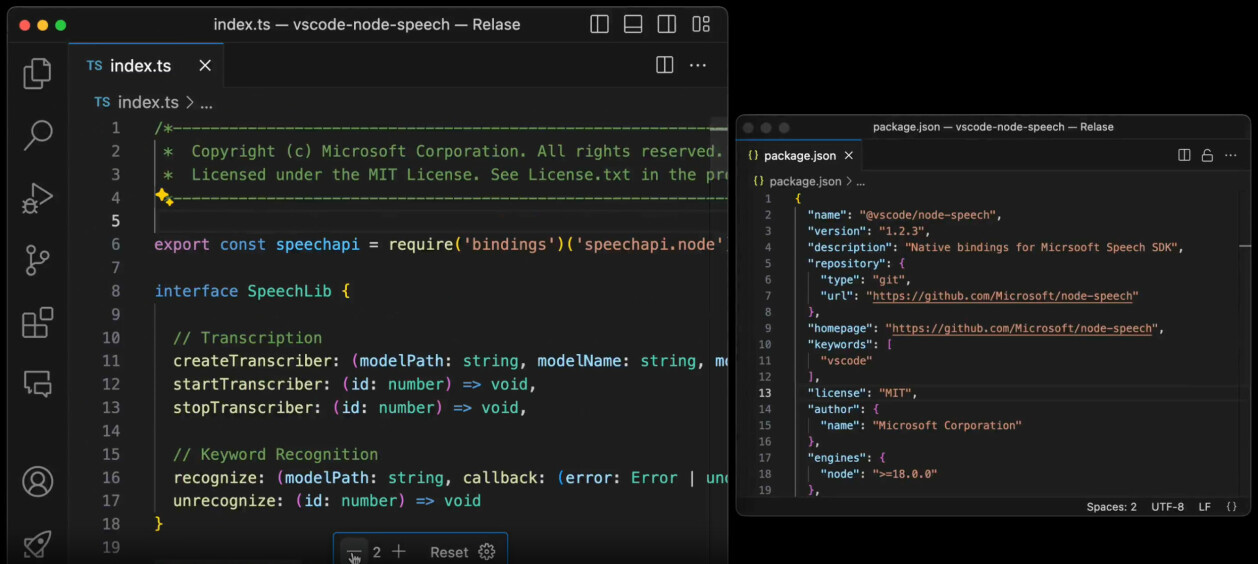Click the braces file icon on package.json tab
Screen dimensions: 1258x564
pyautogui.click(x=753, y=156)
